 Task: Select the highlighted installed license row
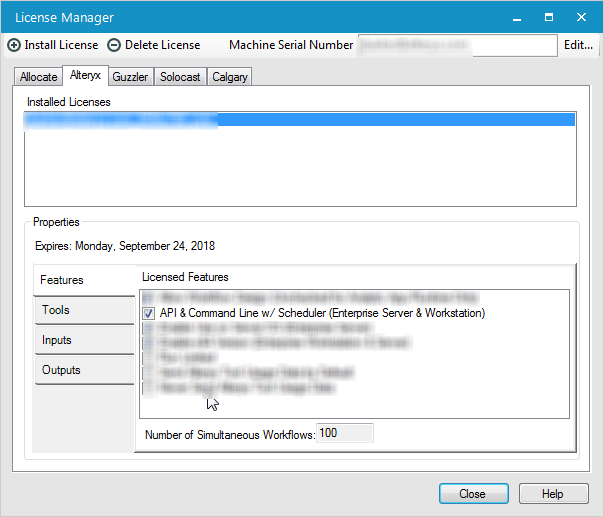300,119
